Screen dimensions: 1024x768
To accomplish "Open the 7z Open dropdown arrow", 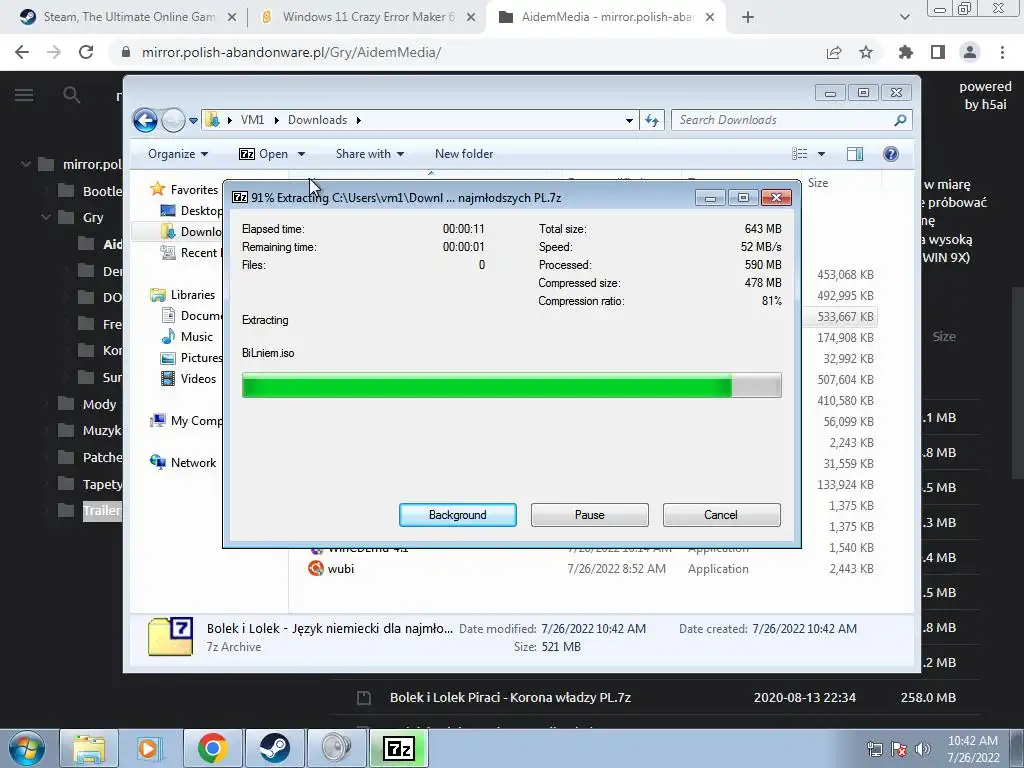I will [301, 154].
